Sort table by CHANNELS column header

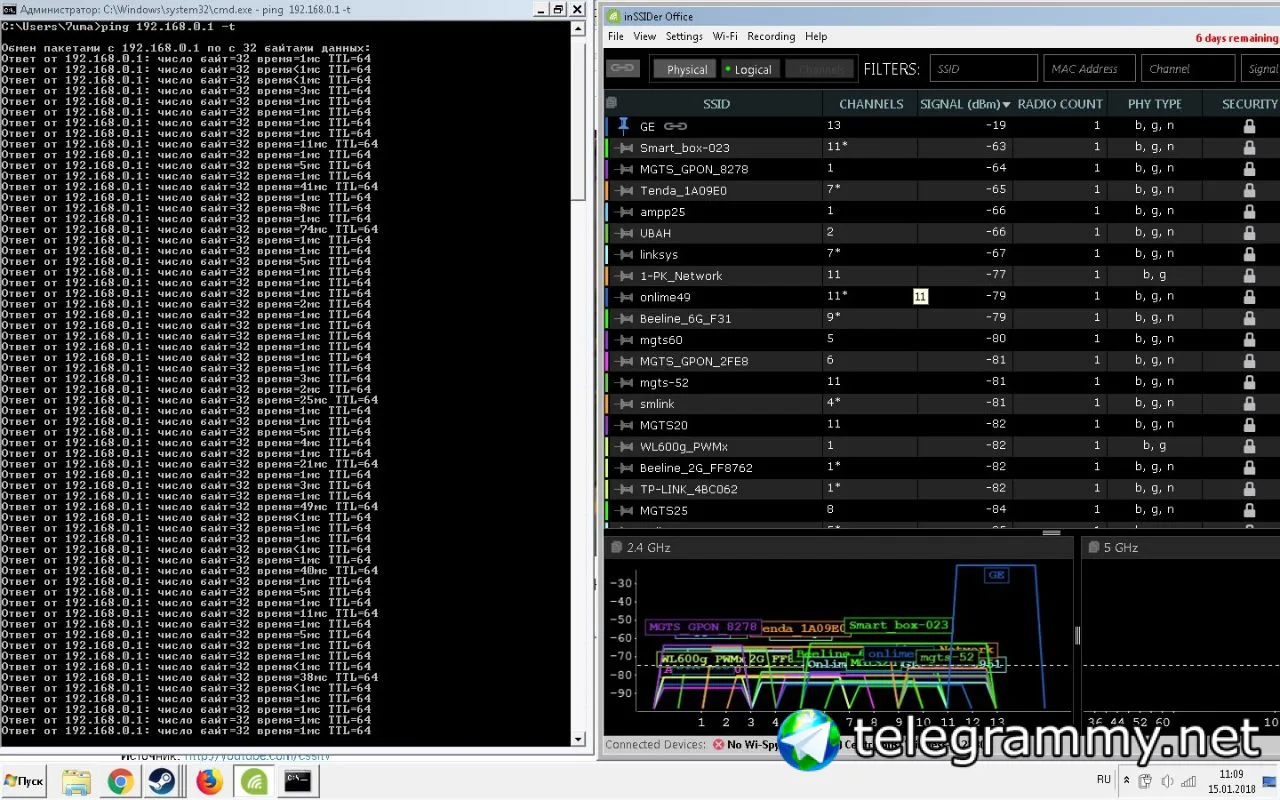(x=871, y=104)
